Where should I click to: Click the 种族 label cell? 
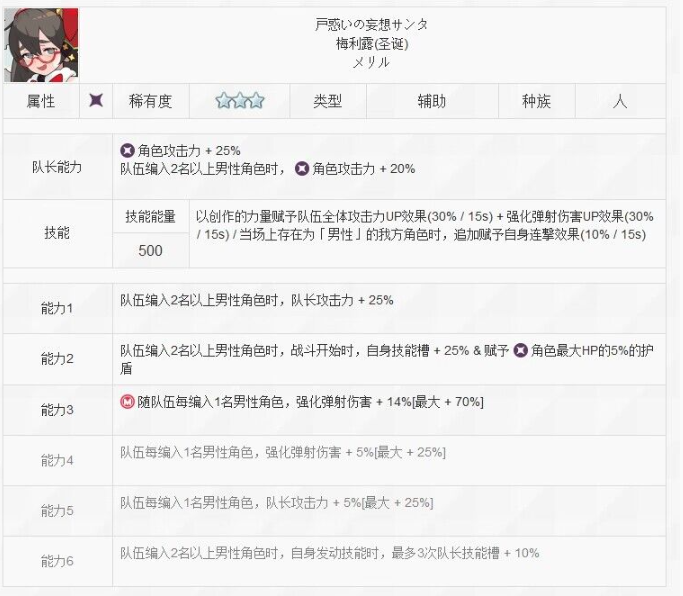535,101
